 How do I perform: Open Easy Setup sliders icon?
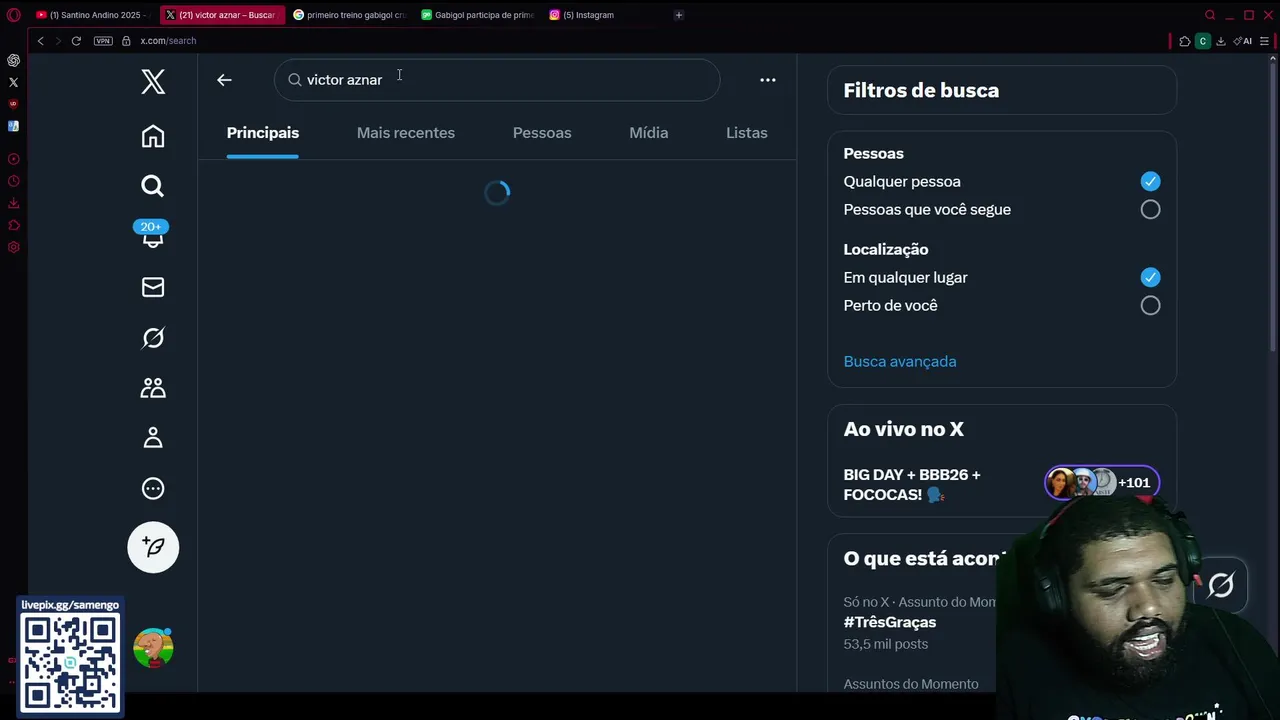(1265, 41)
